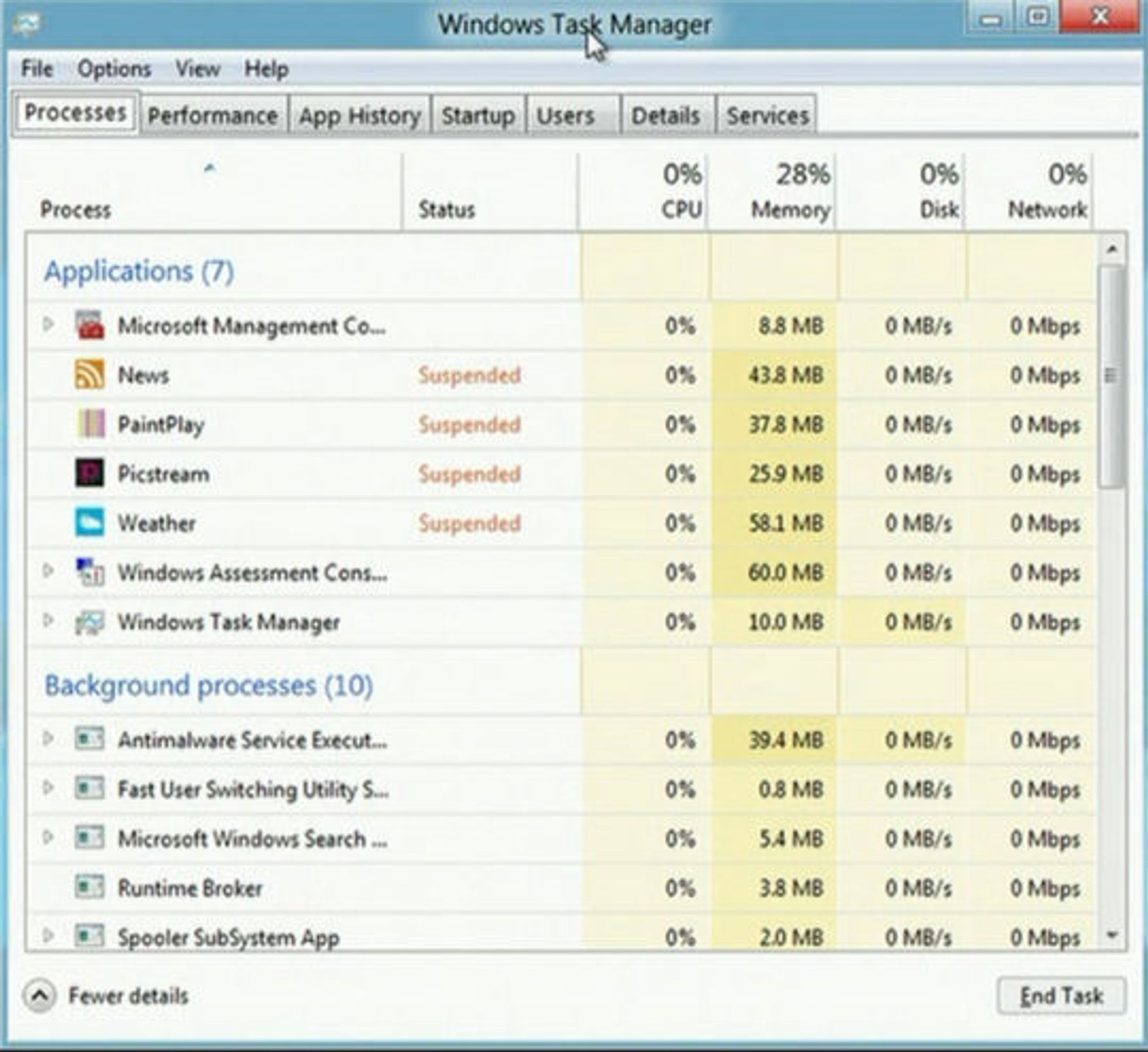Expand Microsoft Windows Search row
1148x1052 pixels.
(48, 837)
